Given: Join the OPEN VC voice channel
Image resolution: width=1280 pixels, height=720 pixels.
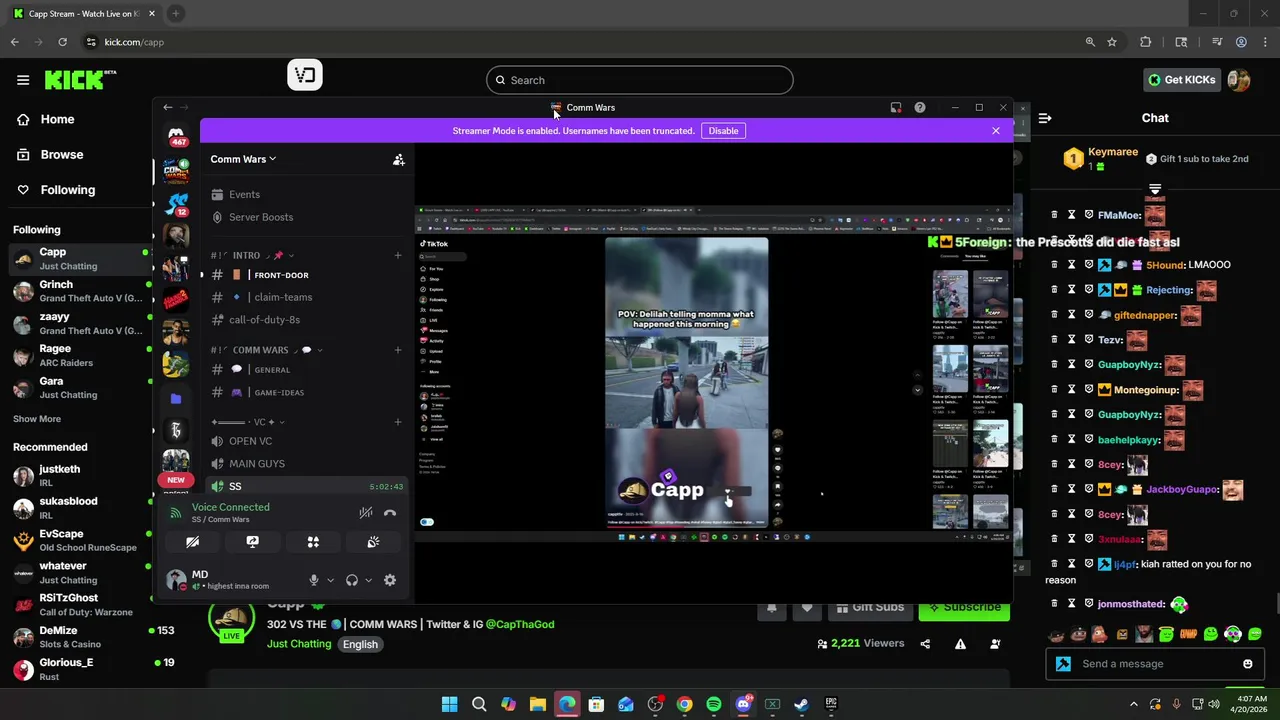Looking at the screenshot, I should 305,441.
